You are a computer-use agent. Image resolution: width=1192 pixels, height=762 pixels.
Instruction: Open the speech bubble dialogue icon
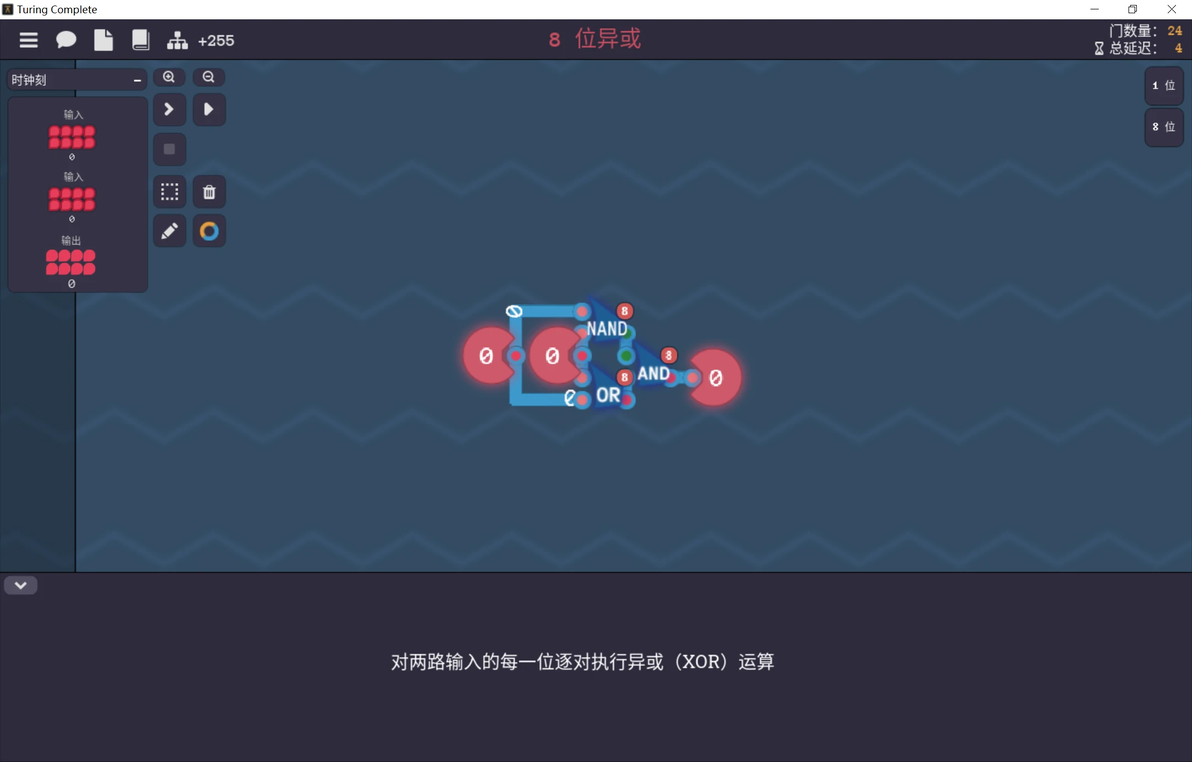pyautogui.click(x=66, y=40)
